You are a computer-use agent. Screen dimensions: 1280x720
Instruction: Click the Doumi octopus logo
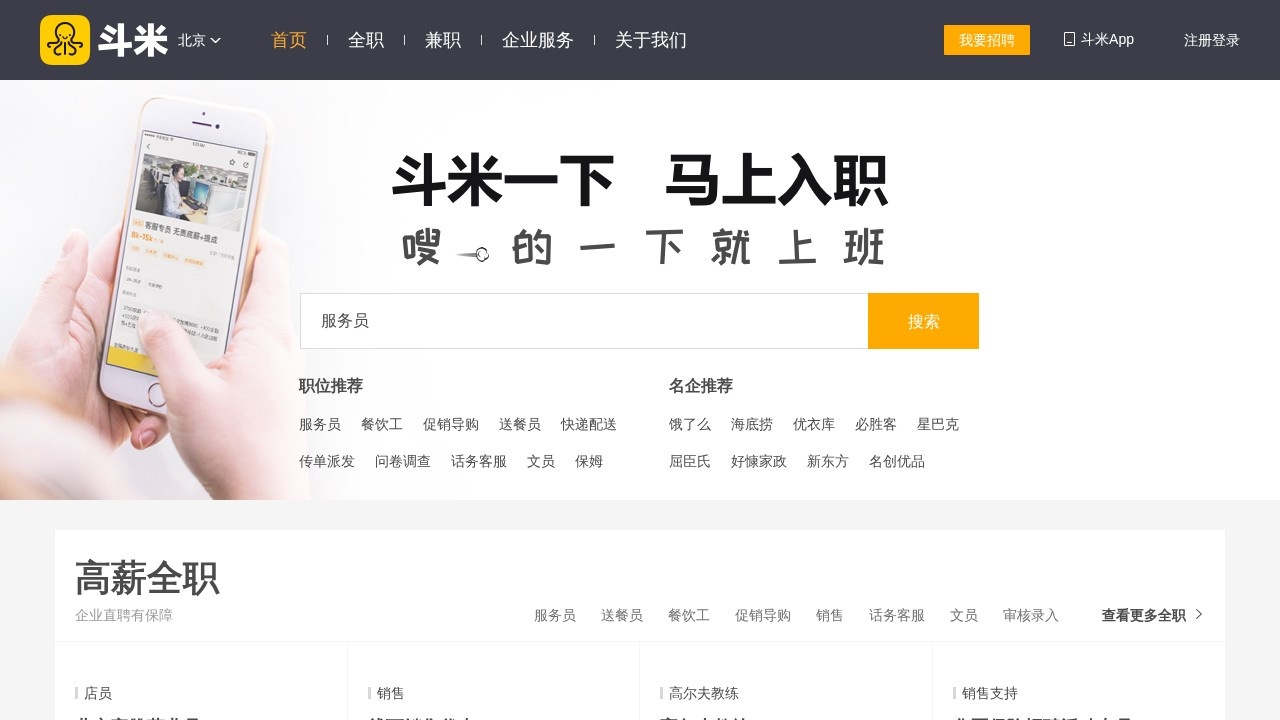[x=65, y=40]
